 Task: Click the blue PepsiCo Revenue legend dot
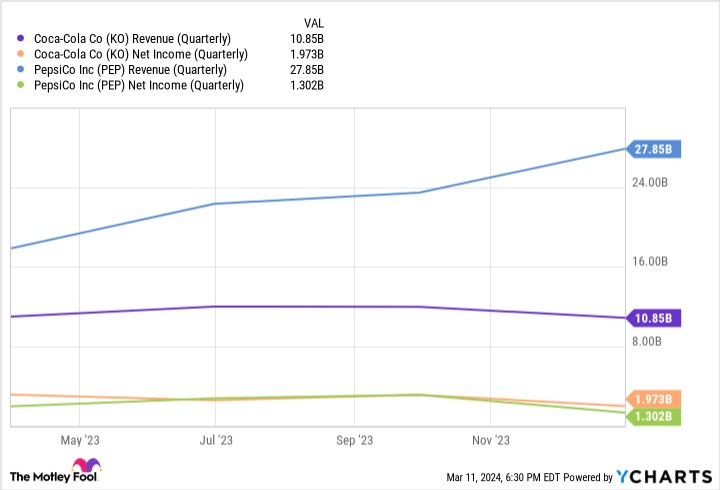22,70
